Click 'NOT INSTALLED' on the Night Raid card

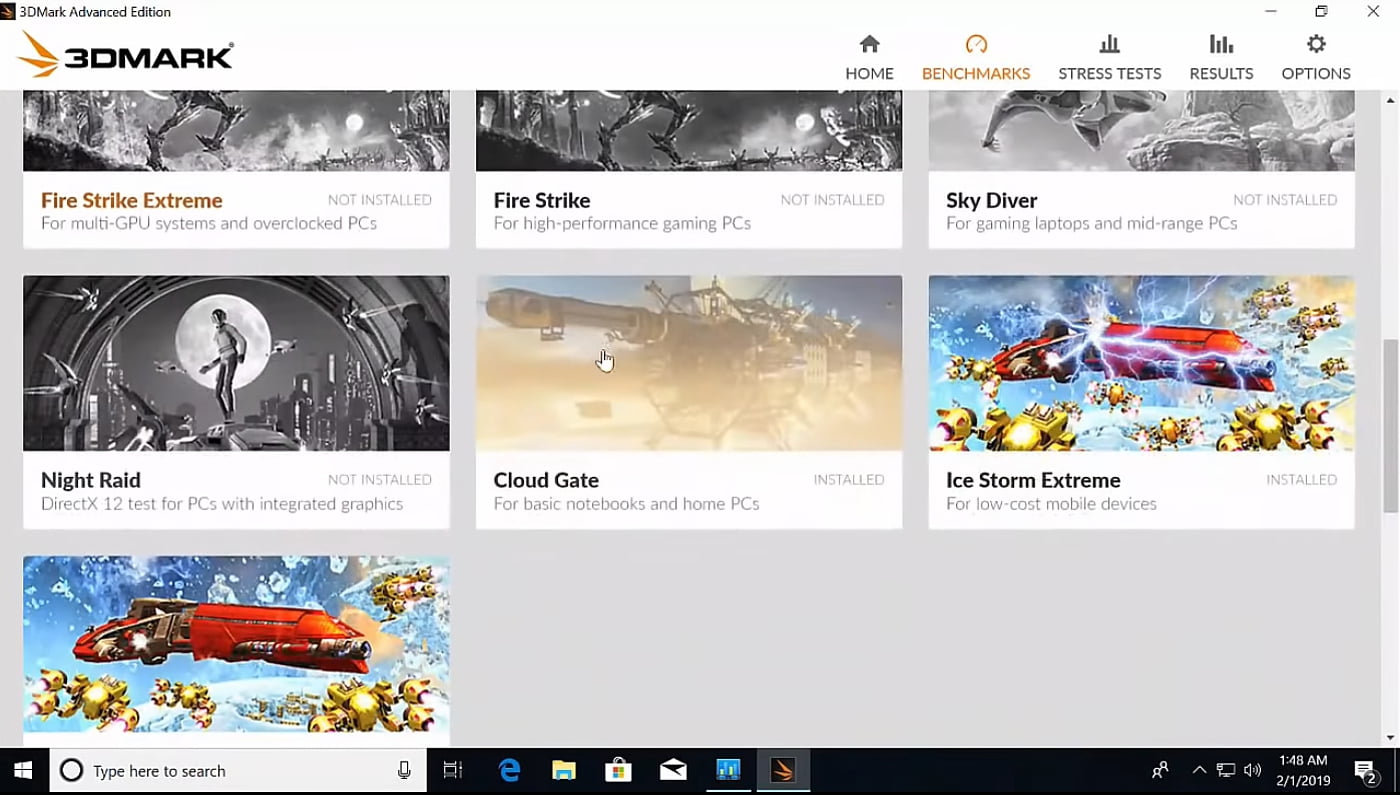pyautogui.click(x=380, y=480)
